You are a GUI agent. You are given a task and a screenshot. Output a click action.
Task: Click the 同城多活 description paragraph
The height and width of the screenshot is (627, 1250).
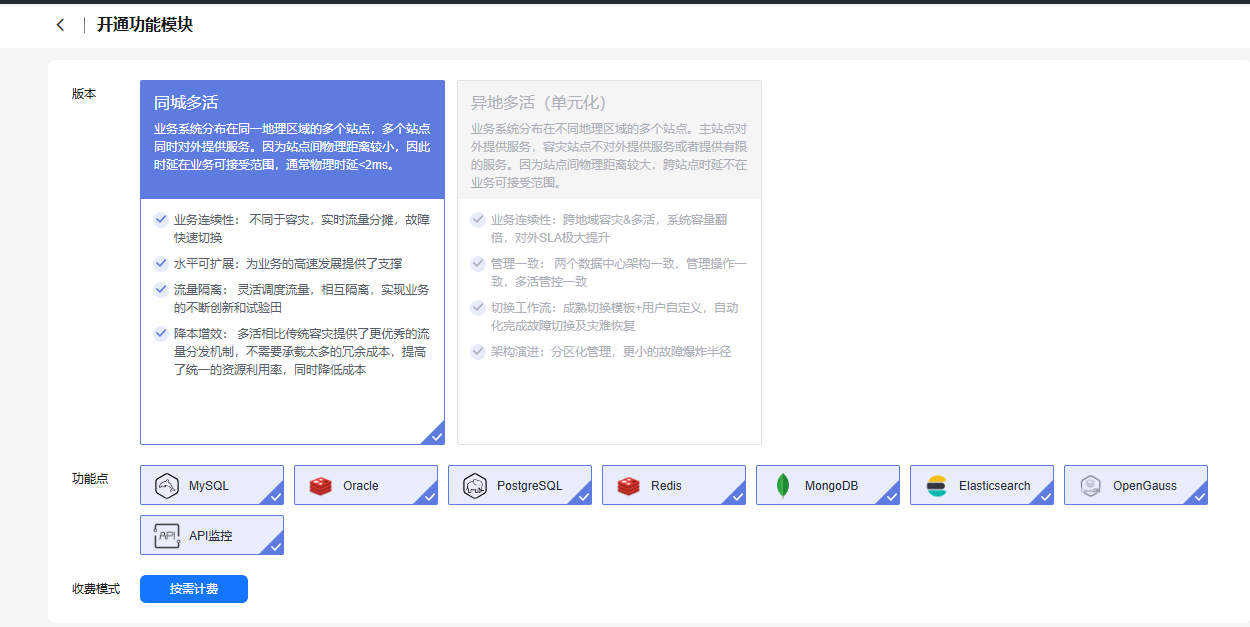click(x=292, y=147)
